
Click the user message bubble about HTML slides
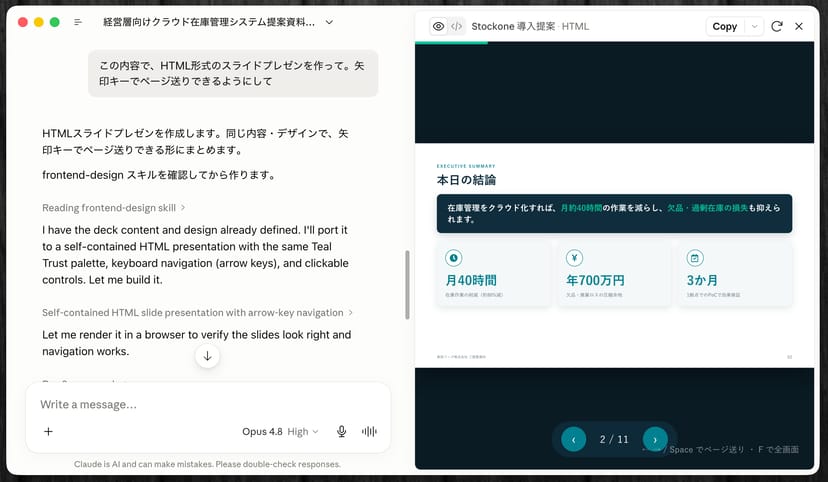click(x=233, y=73)
